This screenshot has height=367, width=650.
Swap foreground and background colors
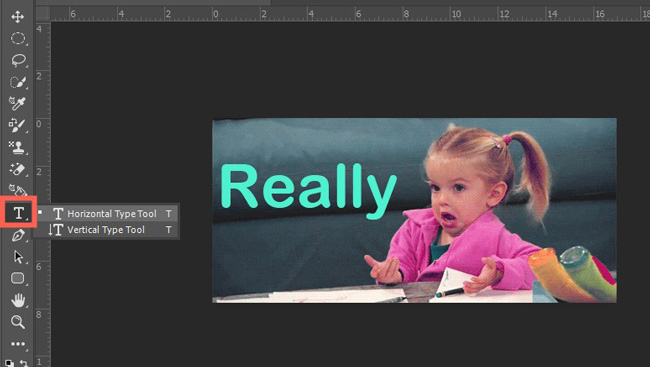click(24, 363)
